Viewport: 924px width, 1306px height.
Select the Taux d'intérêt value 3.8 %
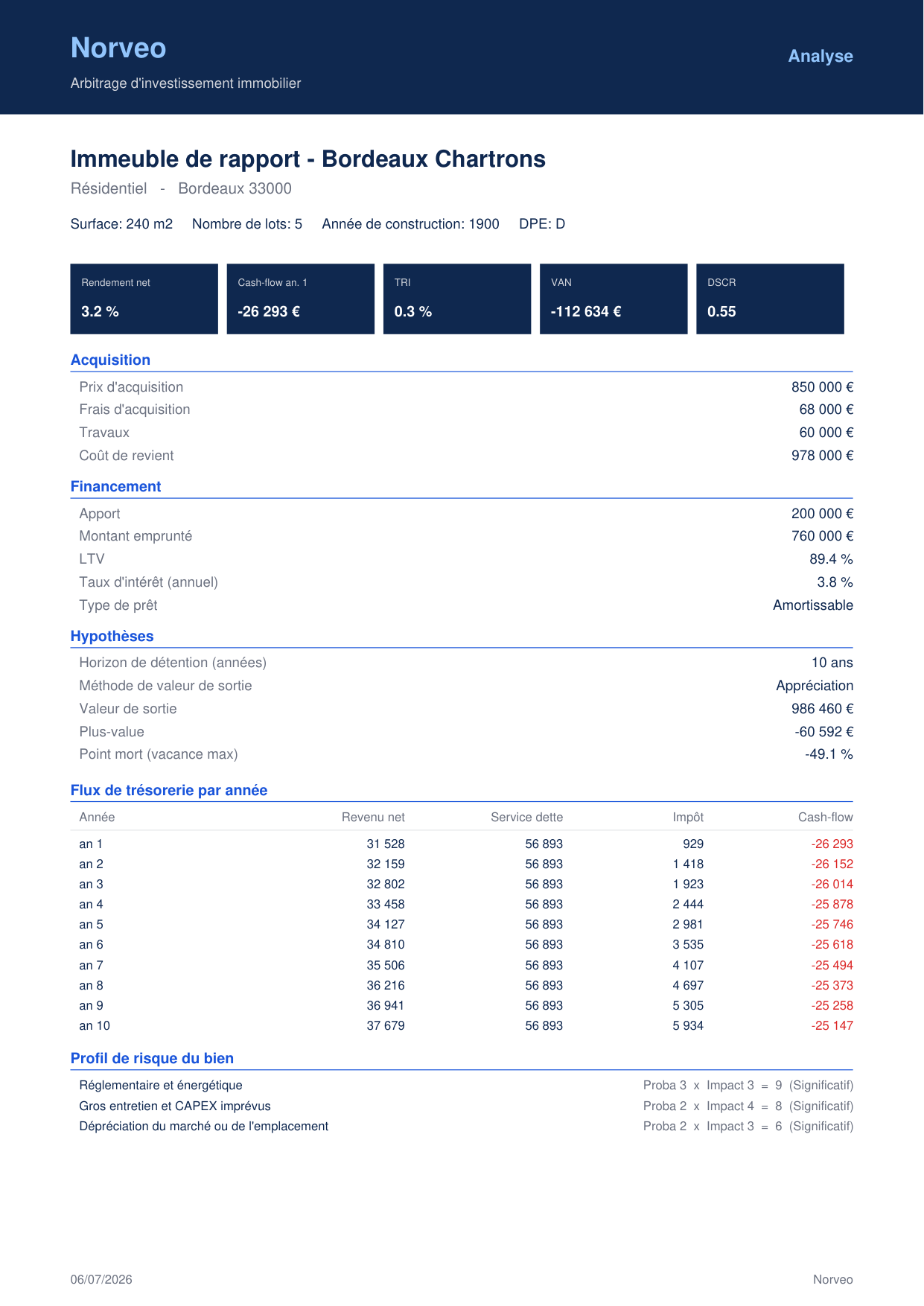tap(835, 582)
